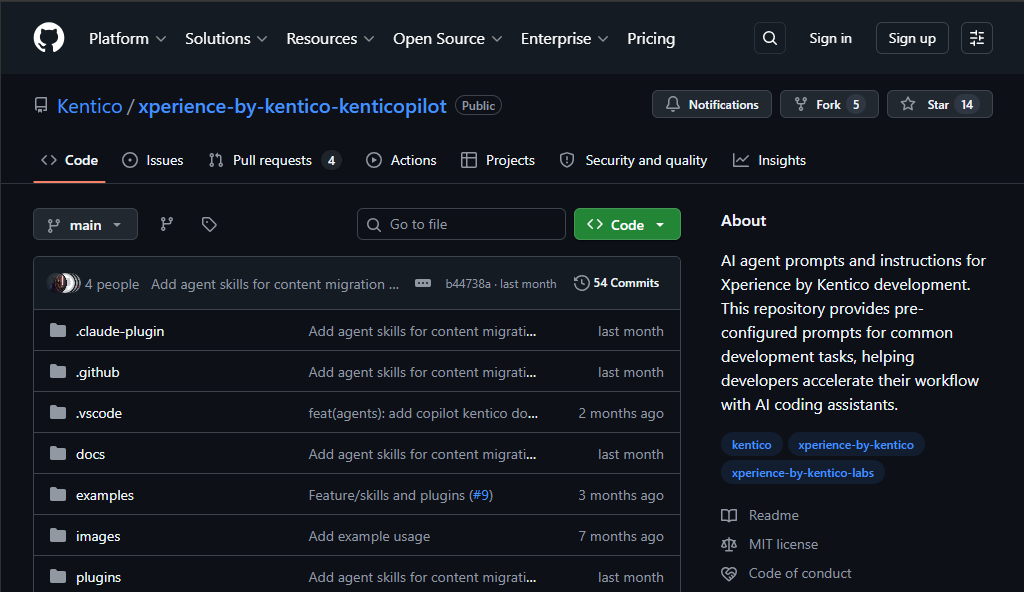Click the Readme book icon
Screen dimensions: 1024x592
pos(729,516)
